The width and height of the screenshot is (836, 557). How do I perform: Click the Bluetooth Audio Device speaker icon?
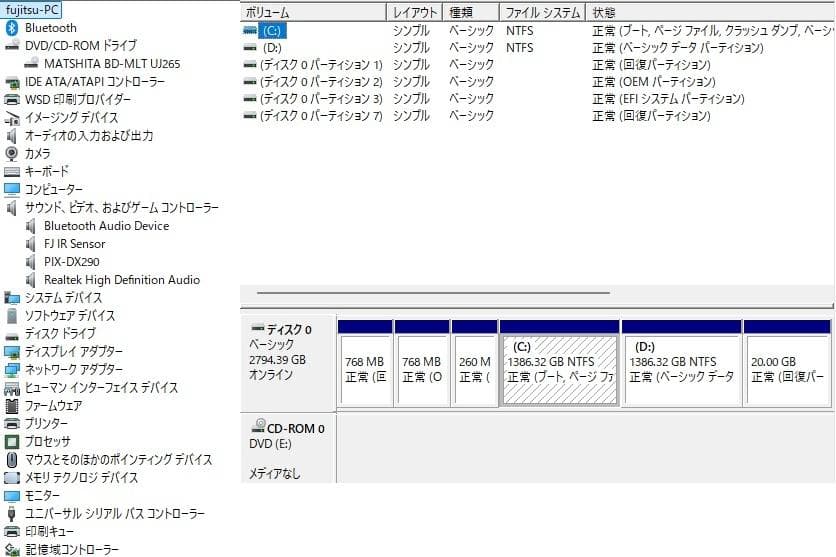31,226
